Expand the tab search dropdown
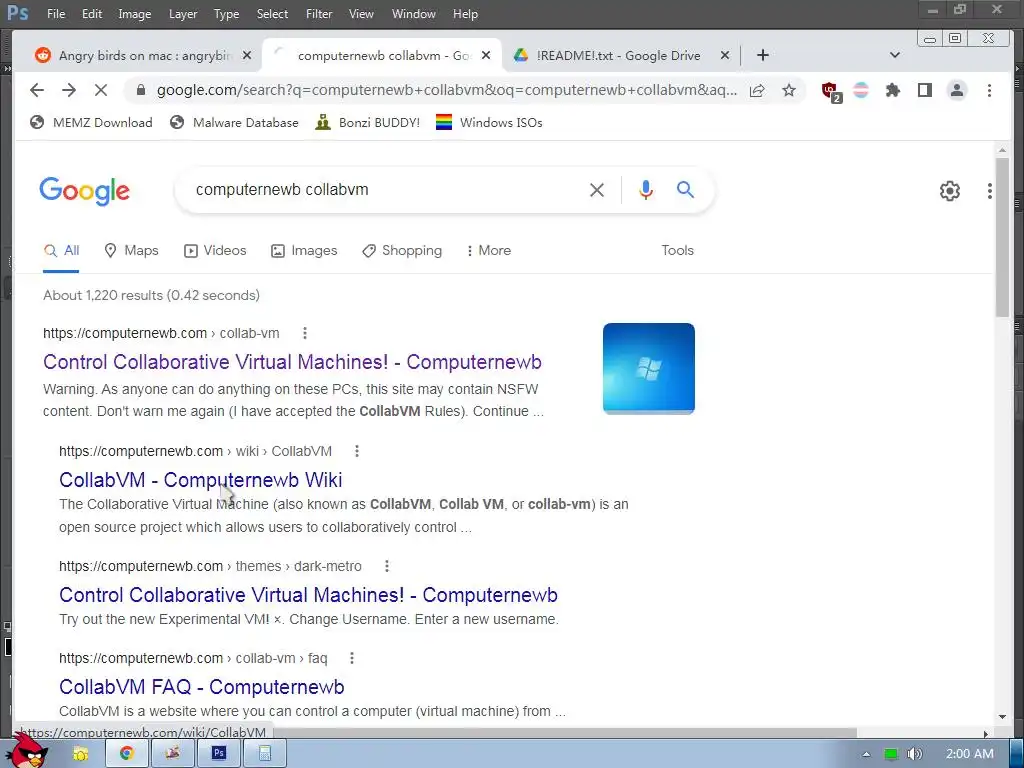Screen dimensions: 1024x768 895,56
